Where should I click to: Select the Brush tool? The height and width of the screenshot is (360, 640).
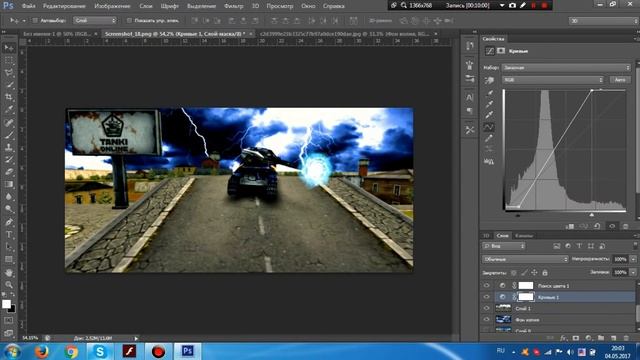click(9, 135)
